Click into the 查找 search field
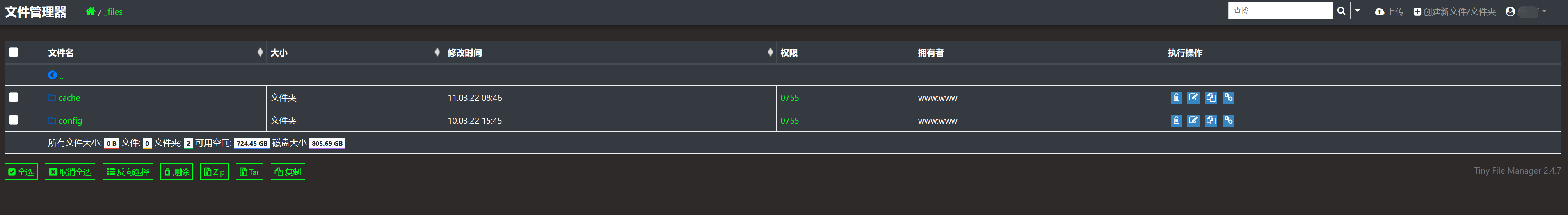The height and width of the screenshot is (215, 1568). click(1280, 11)
